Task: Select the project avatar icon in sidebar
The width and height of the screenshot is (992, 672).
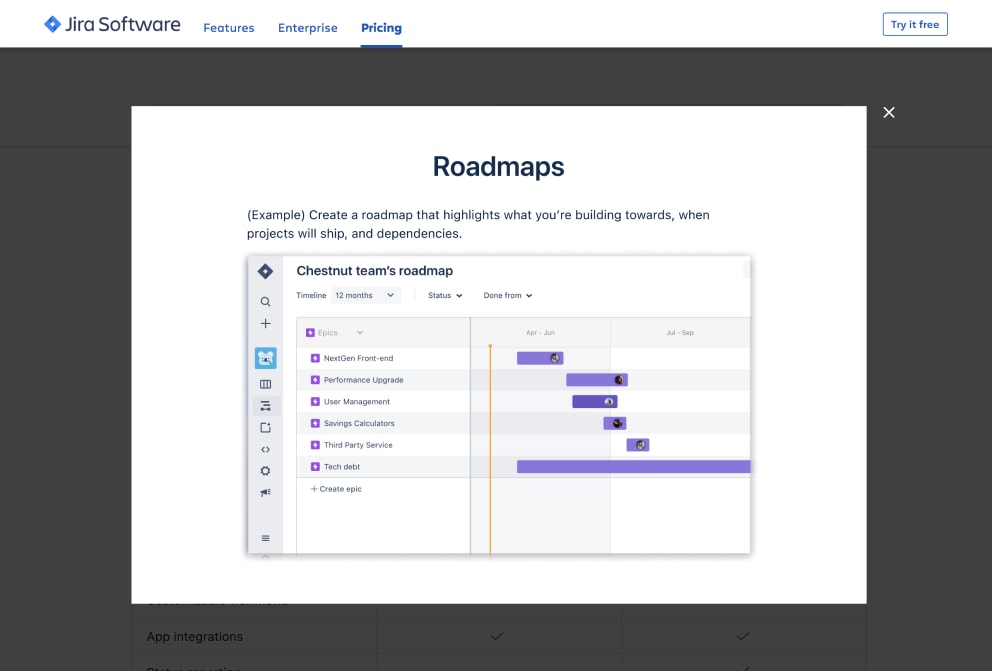Action: coord(265,358)
